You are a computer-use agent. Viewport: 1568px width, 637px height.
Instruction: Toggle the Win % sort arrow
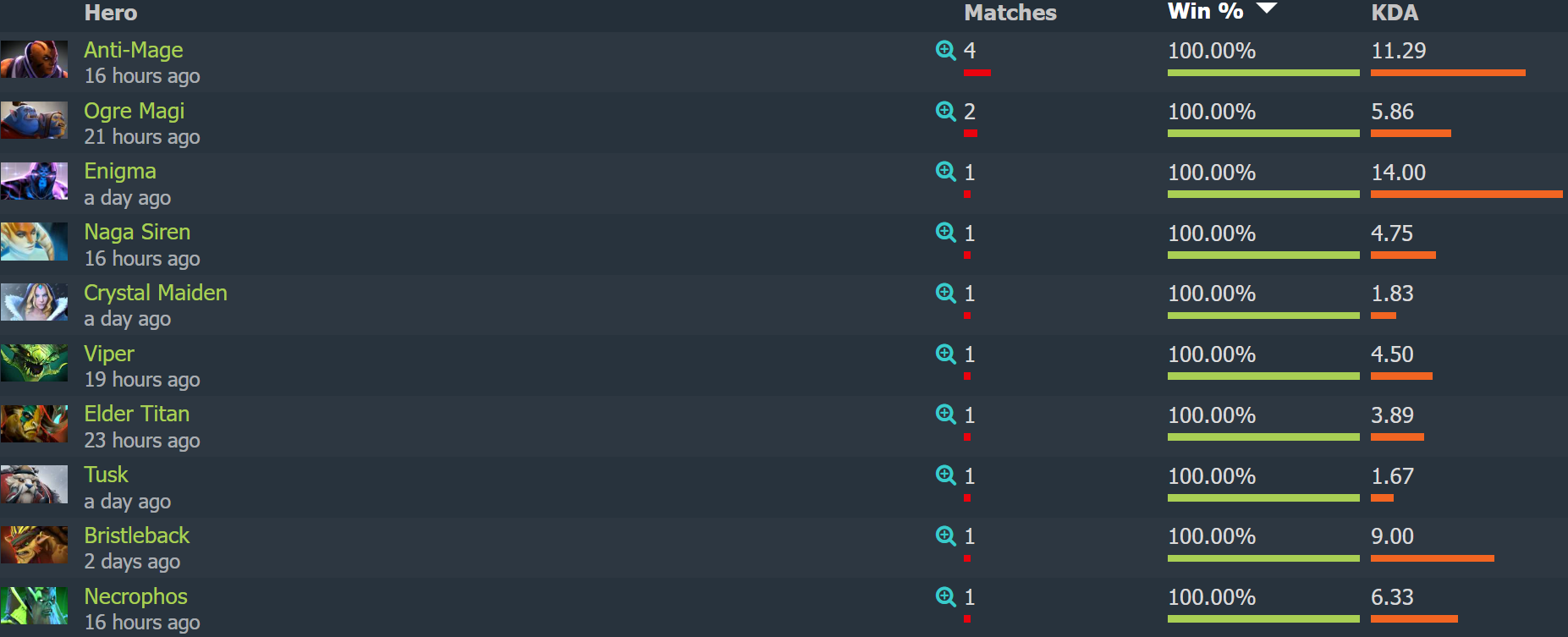click(x=1266, y=8)
